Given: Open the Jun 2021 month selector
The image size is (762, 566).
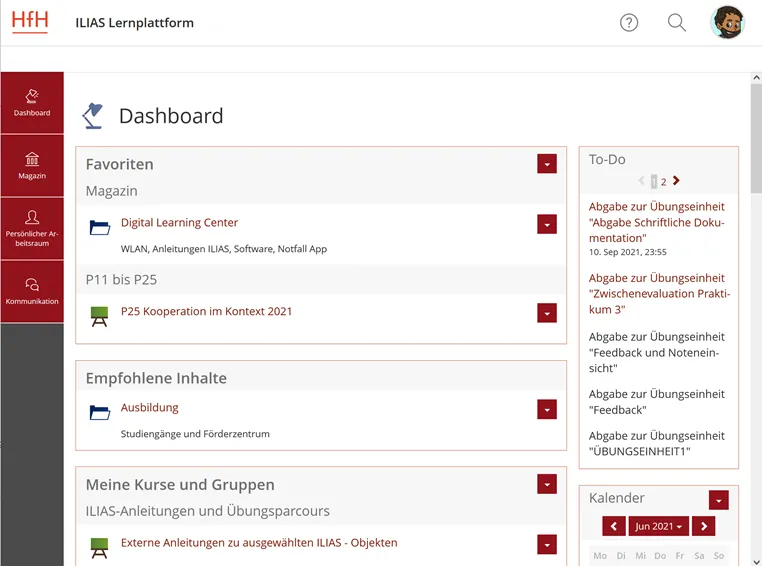Looking at the screenshot, I should (x=659, y=526).
